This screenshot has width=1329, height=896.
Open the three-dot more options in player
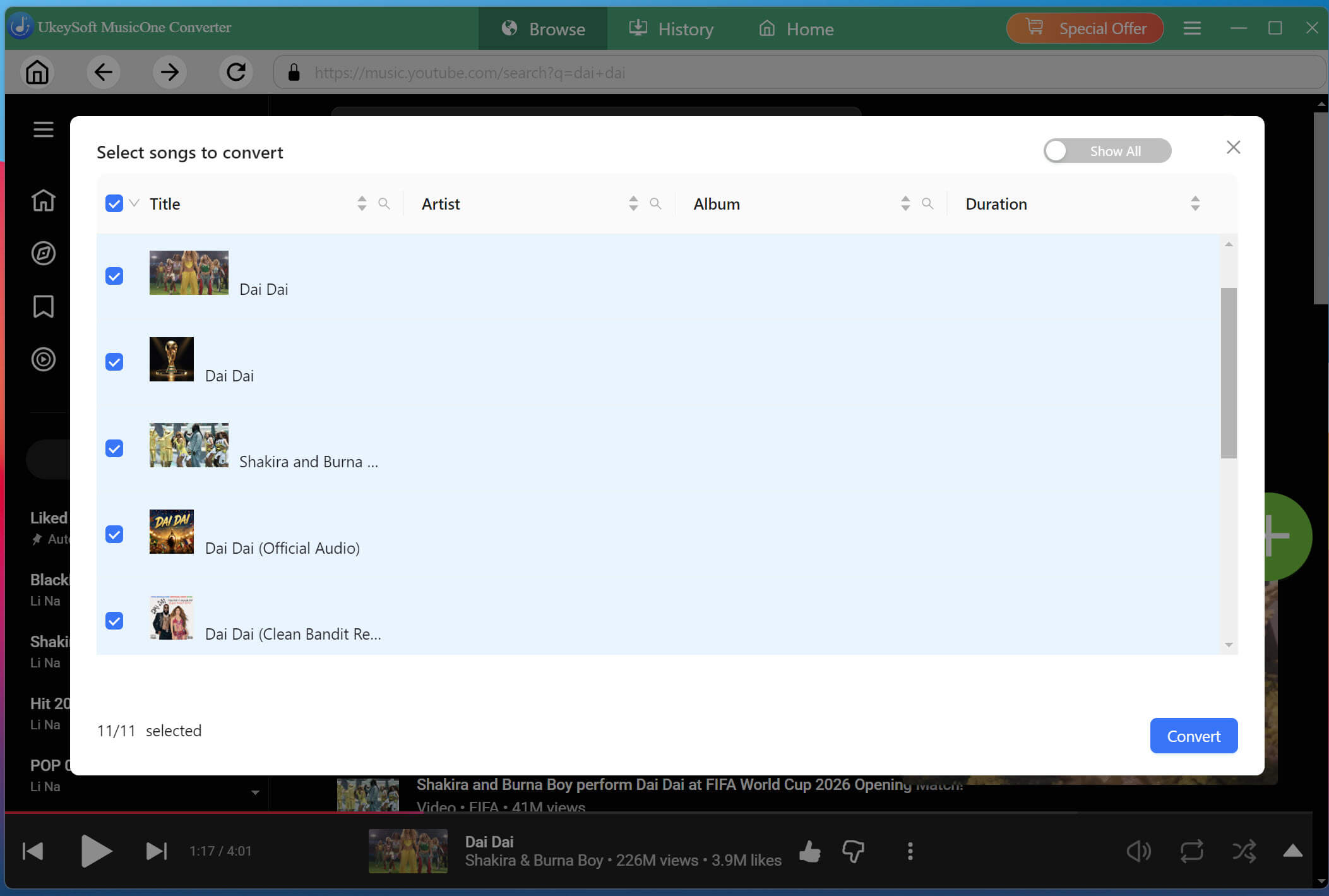[x=910, y=851]
